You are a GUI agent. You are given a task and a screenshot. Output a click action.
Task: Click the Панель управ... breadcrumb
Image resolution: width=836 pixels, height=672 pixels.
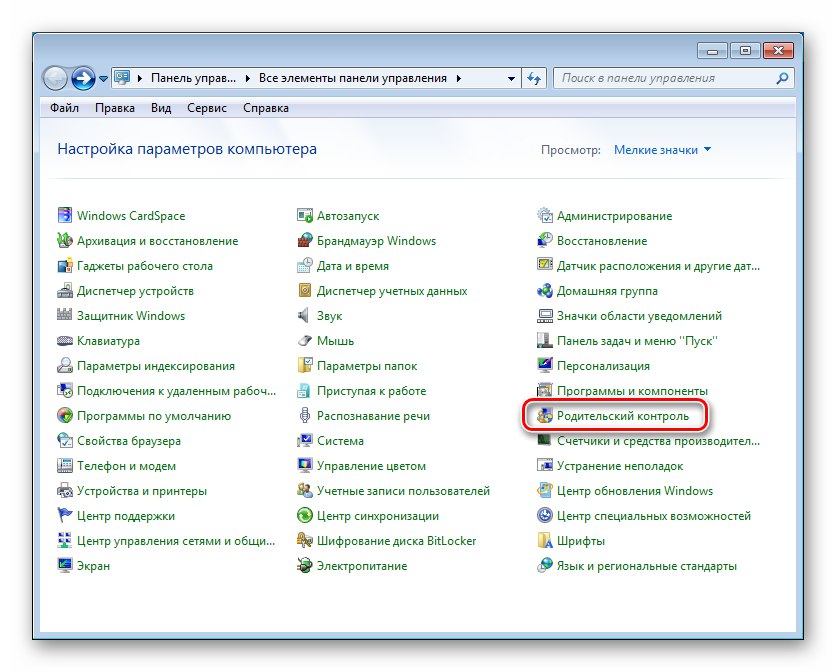pos(194,78)
